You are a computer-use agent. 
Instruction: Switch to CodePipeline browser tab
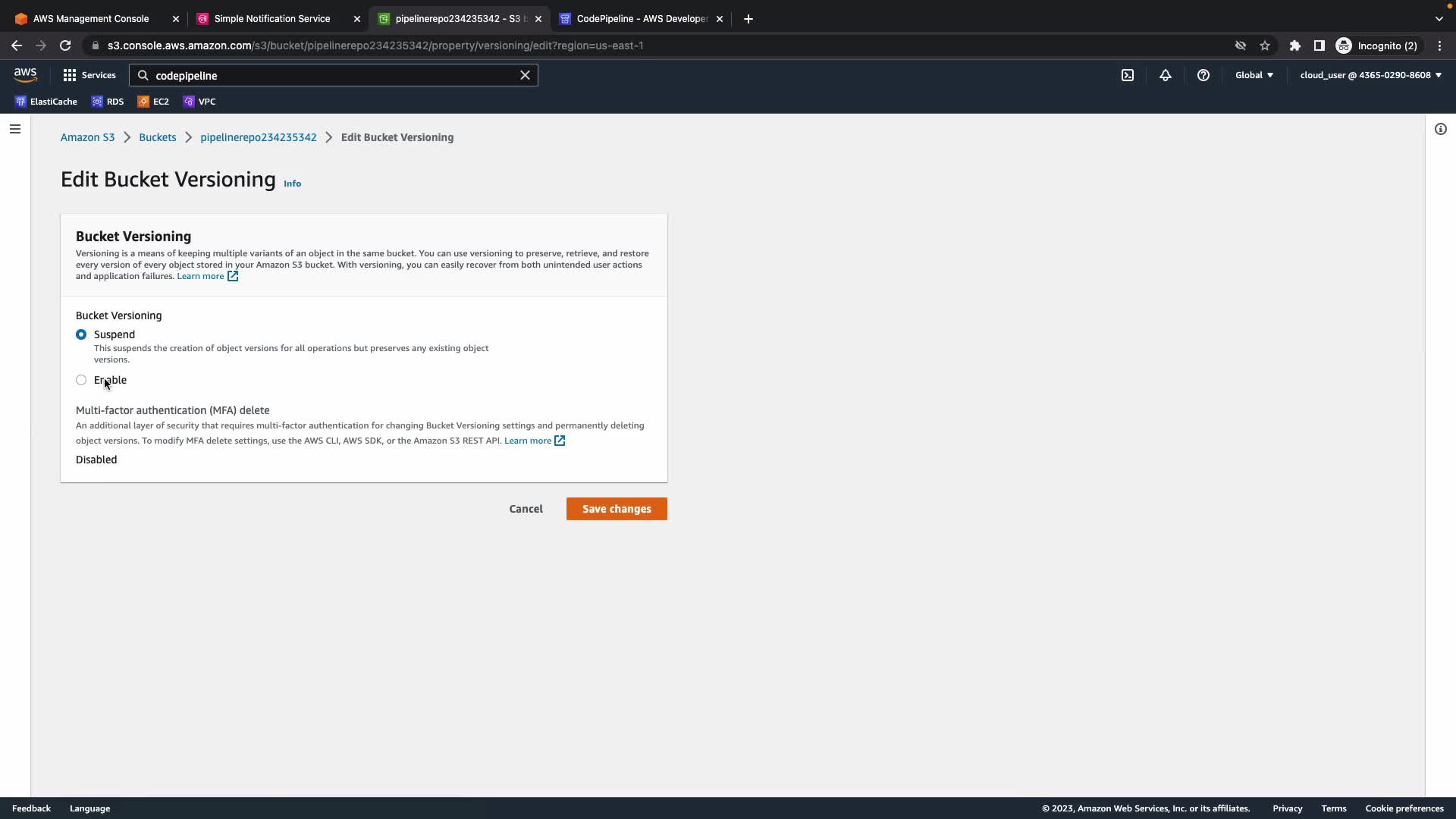coord(641,19)
